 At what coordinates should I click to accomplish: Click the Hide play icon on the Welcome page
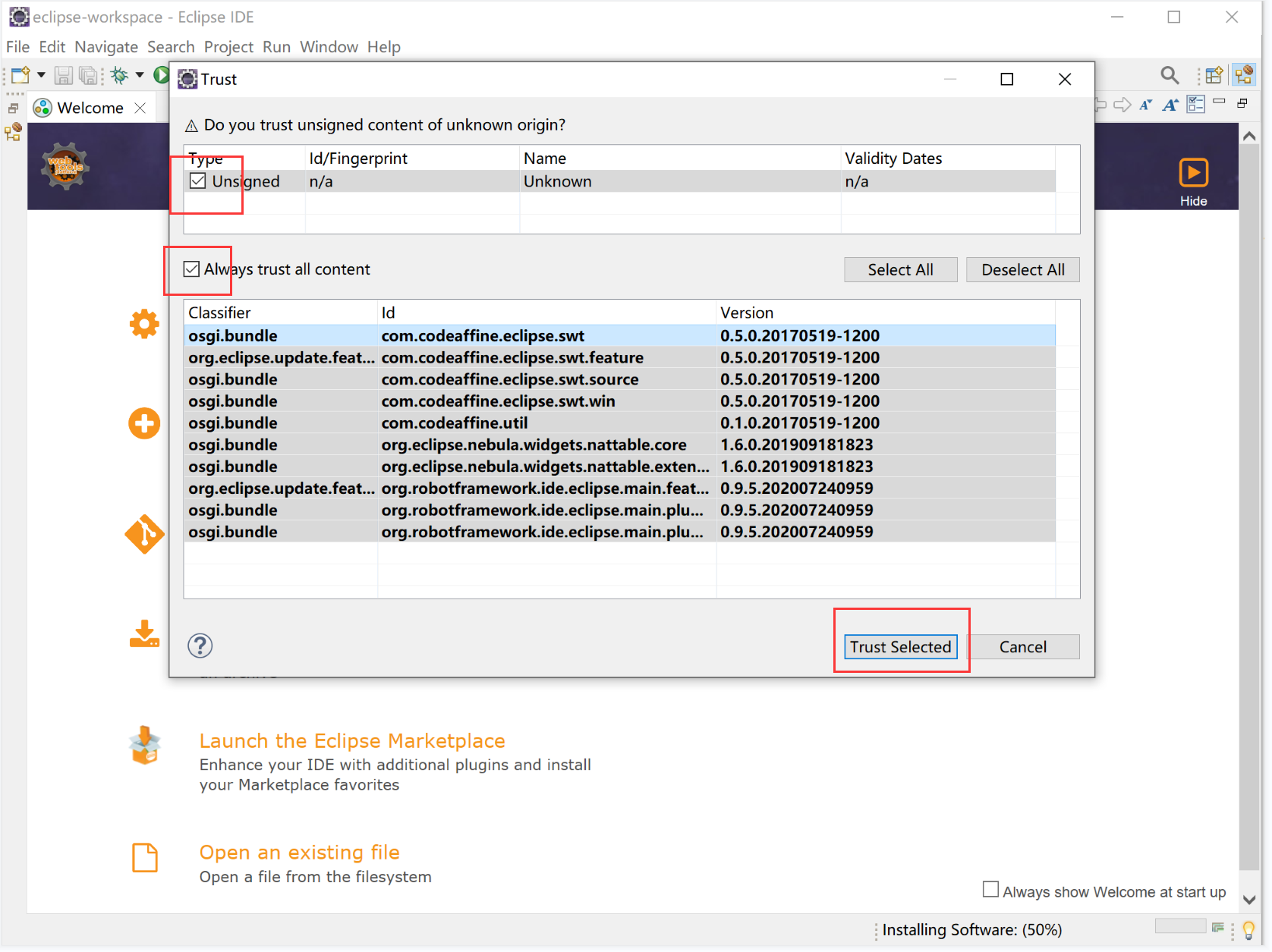coord(1193,172)
